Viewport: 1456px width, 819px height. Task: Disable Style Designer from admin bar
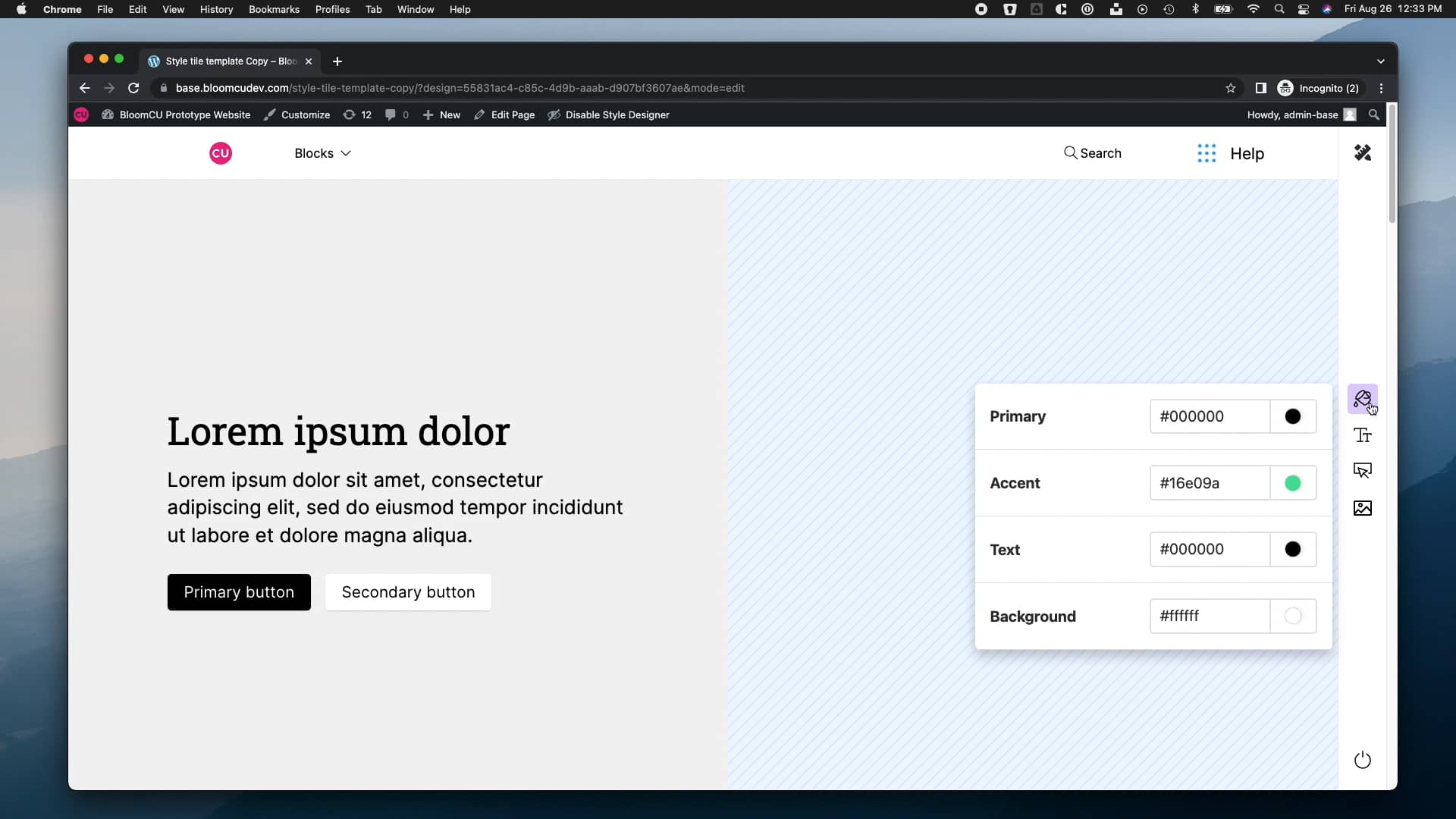(609, 115)
